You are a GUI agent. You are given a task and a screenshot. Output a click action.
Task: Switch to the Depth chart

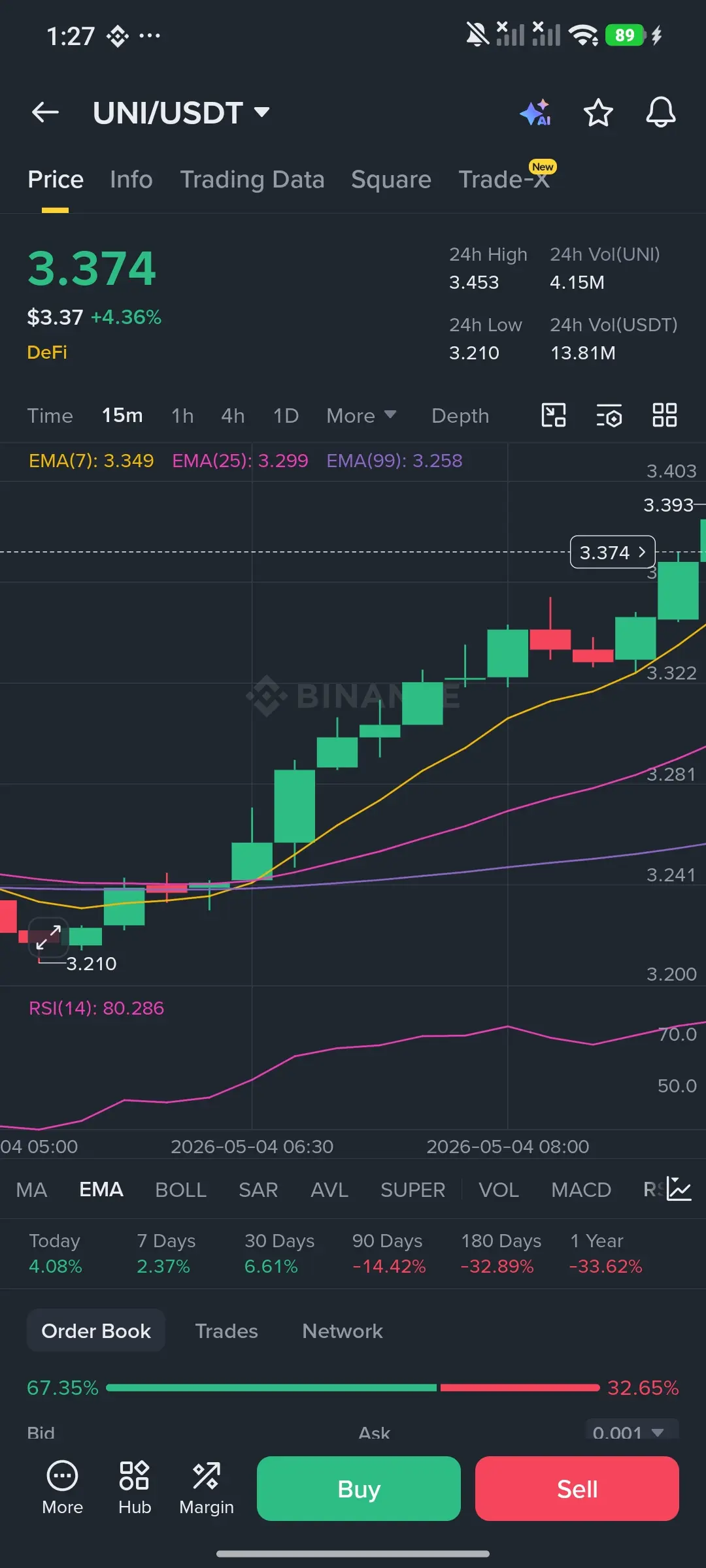460,416
